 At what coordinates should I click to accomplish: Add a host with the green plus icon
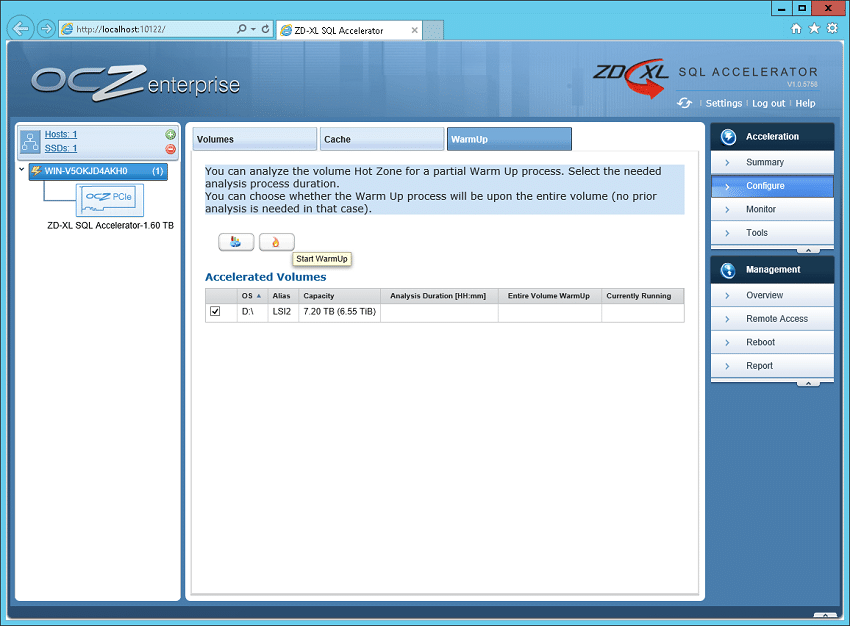(x=170, y=134)
